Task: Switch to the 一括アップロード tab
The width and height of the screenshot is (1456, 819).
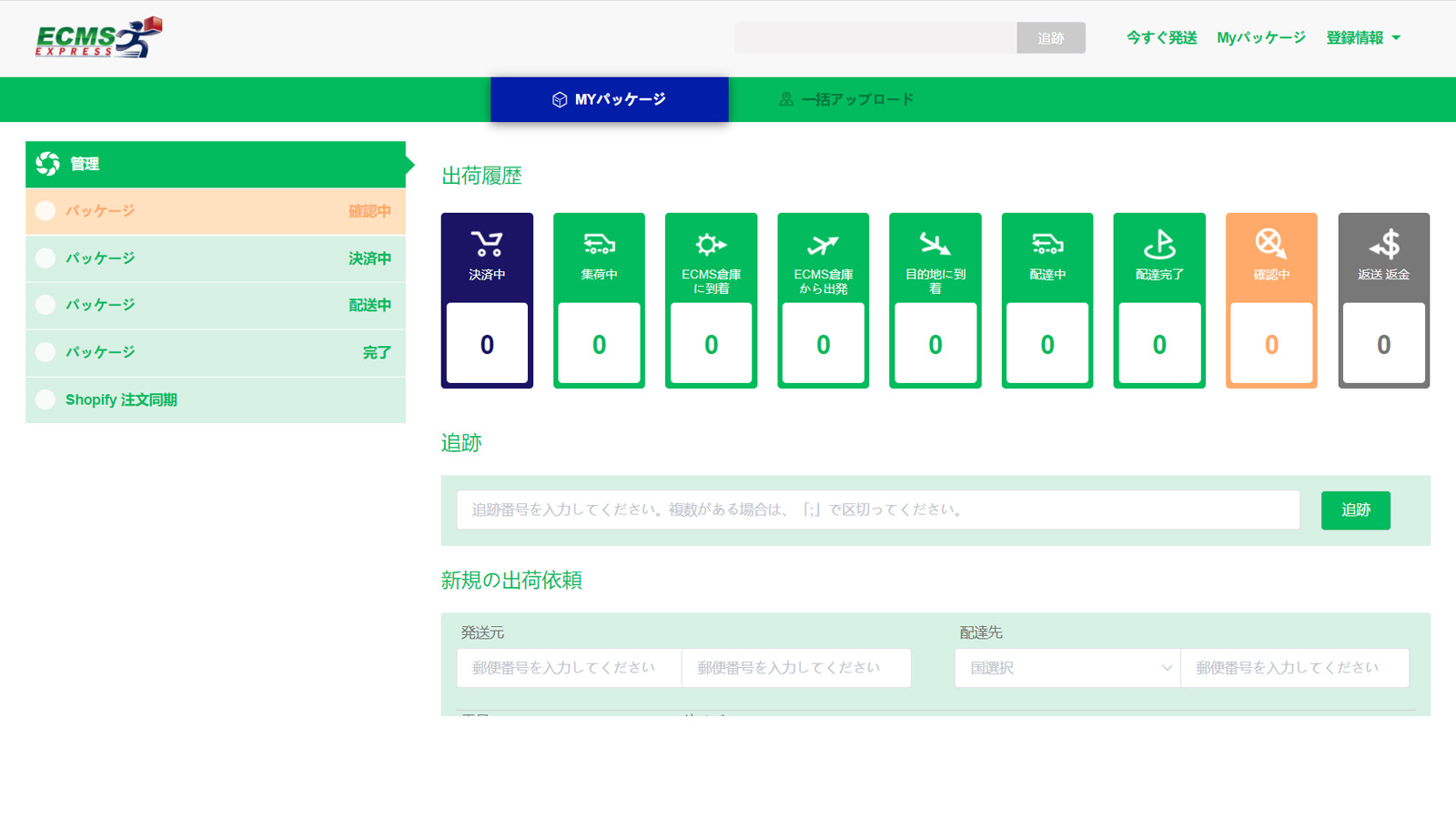Action: [846, 99]
